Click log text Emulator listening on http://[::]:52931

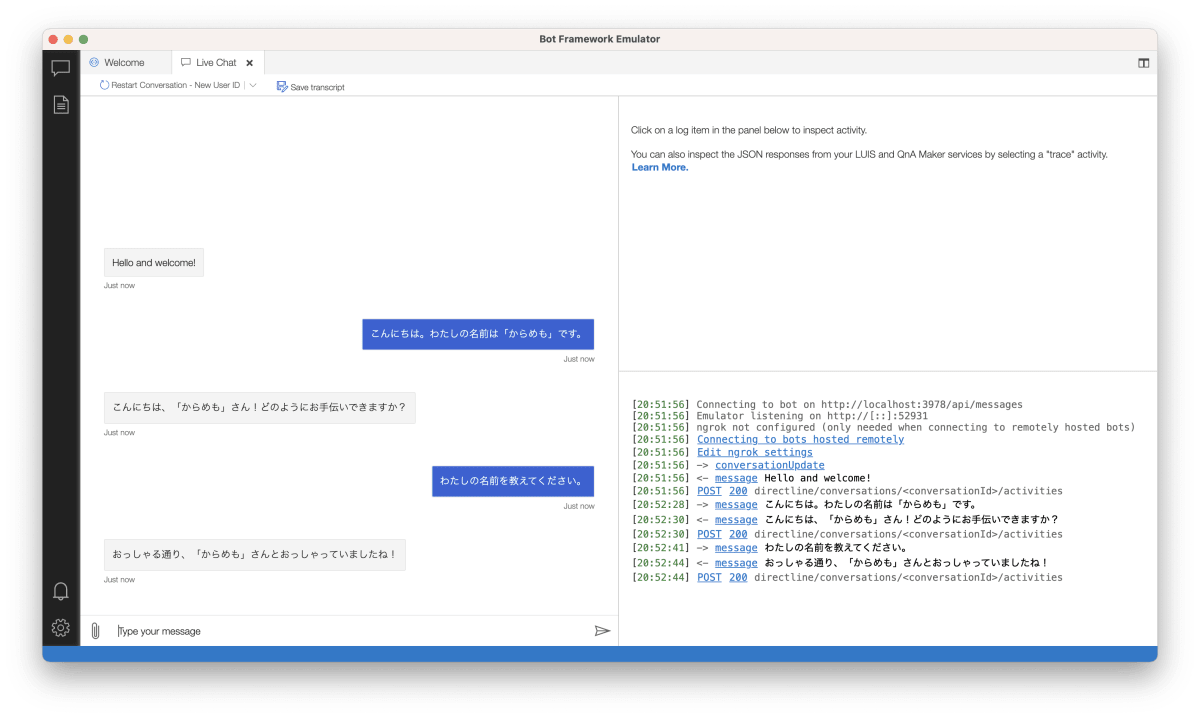point(812,416)
